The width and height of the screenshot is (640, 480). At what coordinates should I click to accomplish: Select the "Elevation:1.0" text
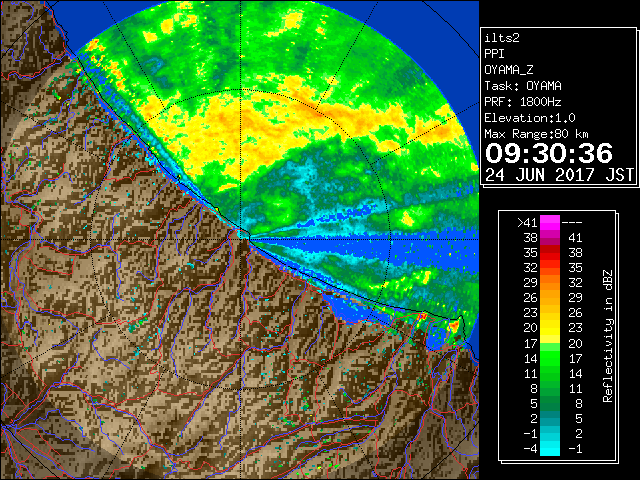(530, 118)
